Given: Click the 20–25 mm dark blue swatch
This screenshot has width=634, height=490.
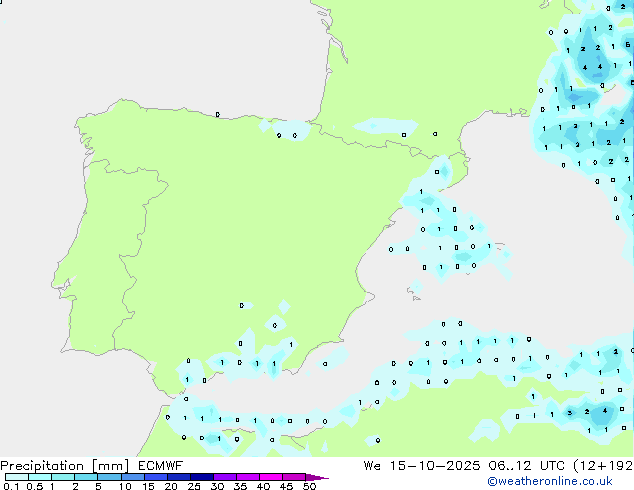Looking at the screenshot, I should (179, 477).
